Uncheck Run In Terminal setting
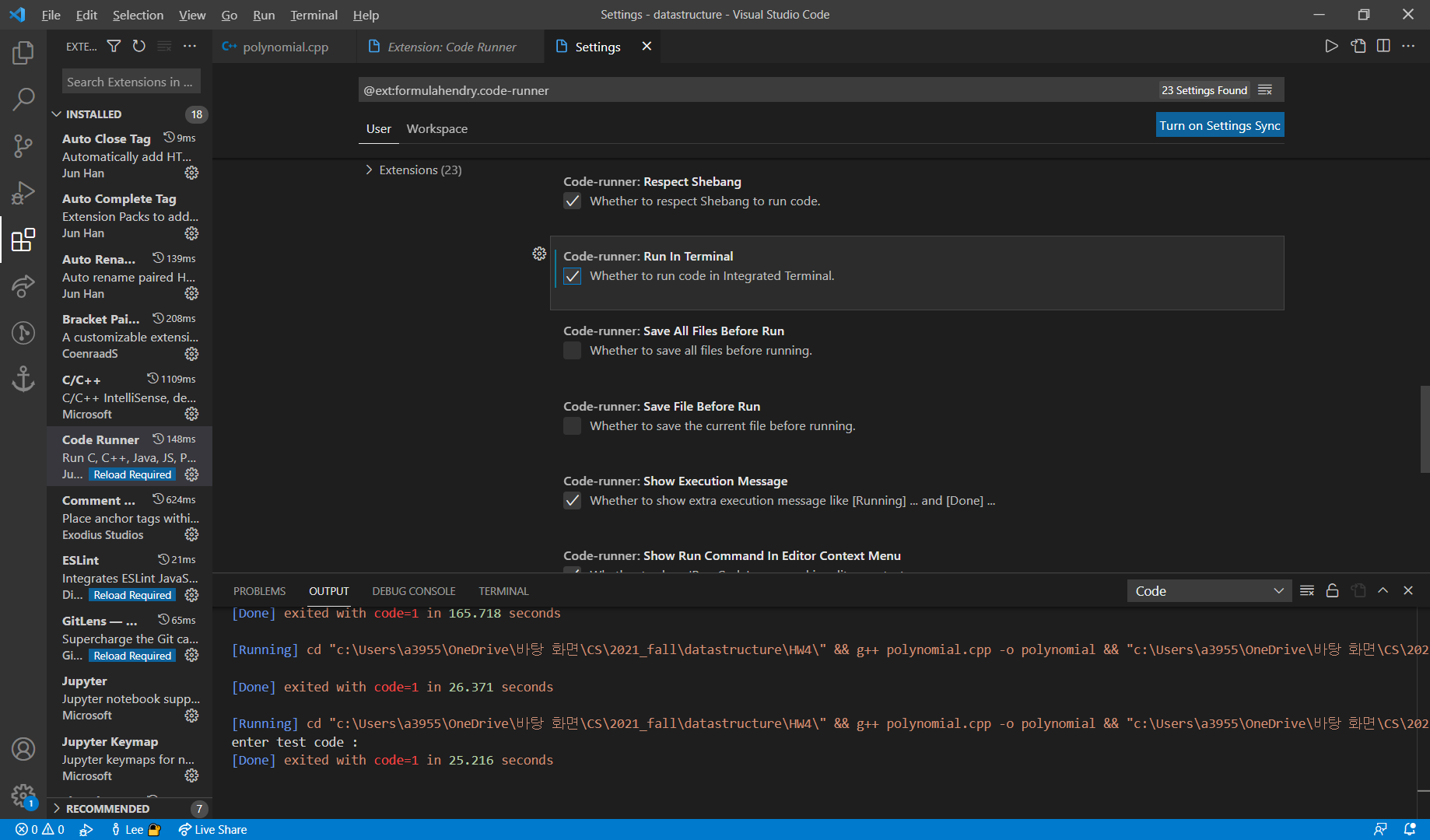1430x840 pixels. point(572,276)
